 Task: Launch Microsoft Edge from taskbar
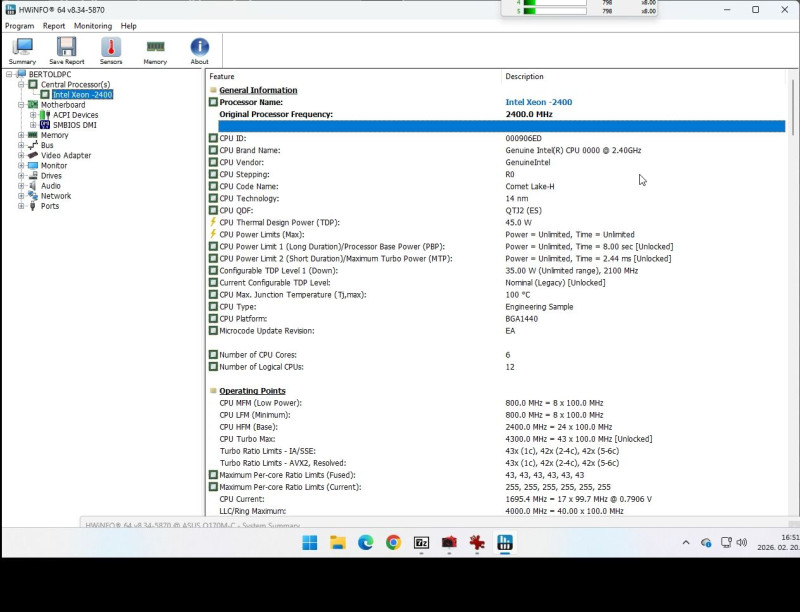click(365, 543)
